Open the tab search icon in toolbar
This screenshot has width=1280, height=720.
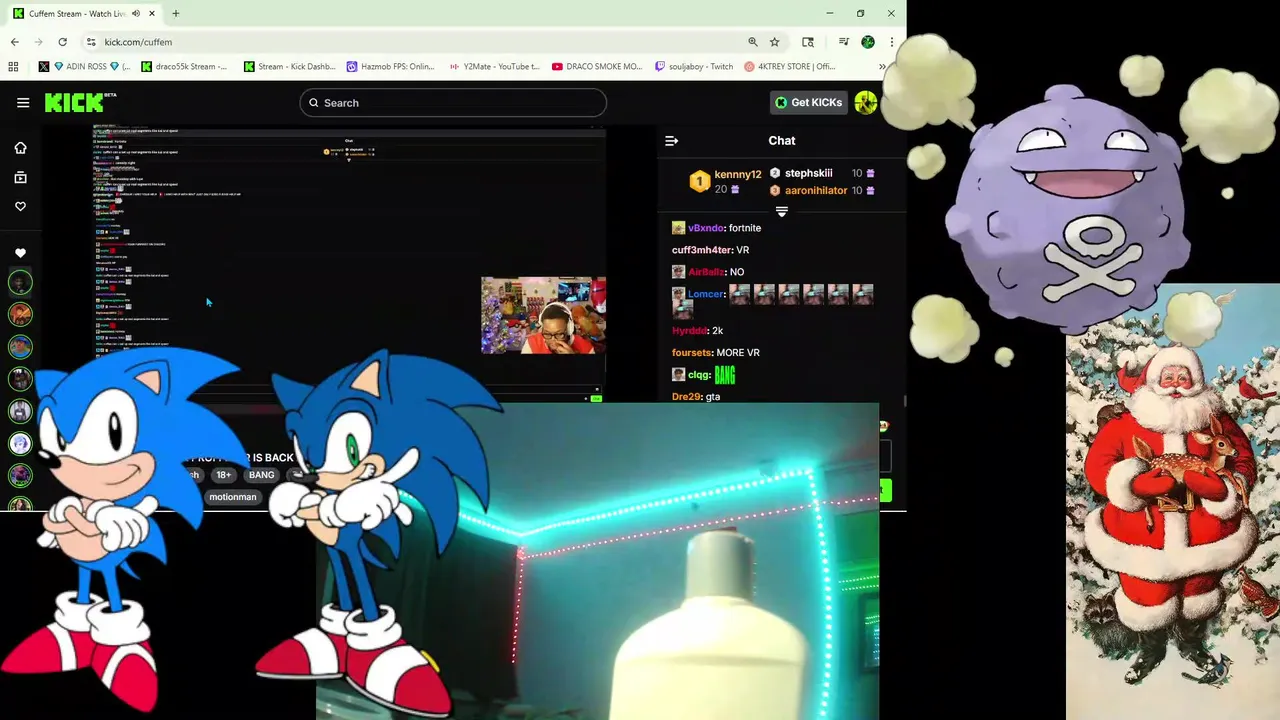pyautogui.click(x=808, y=42)
